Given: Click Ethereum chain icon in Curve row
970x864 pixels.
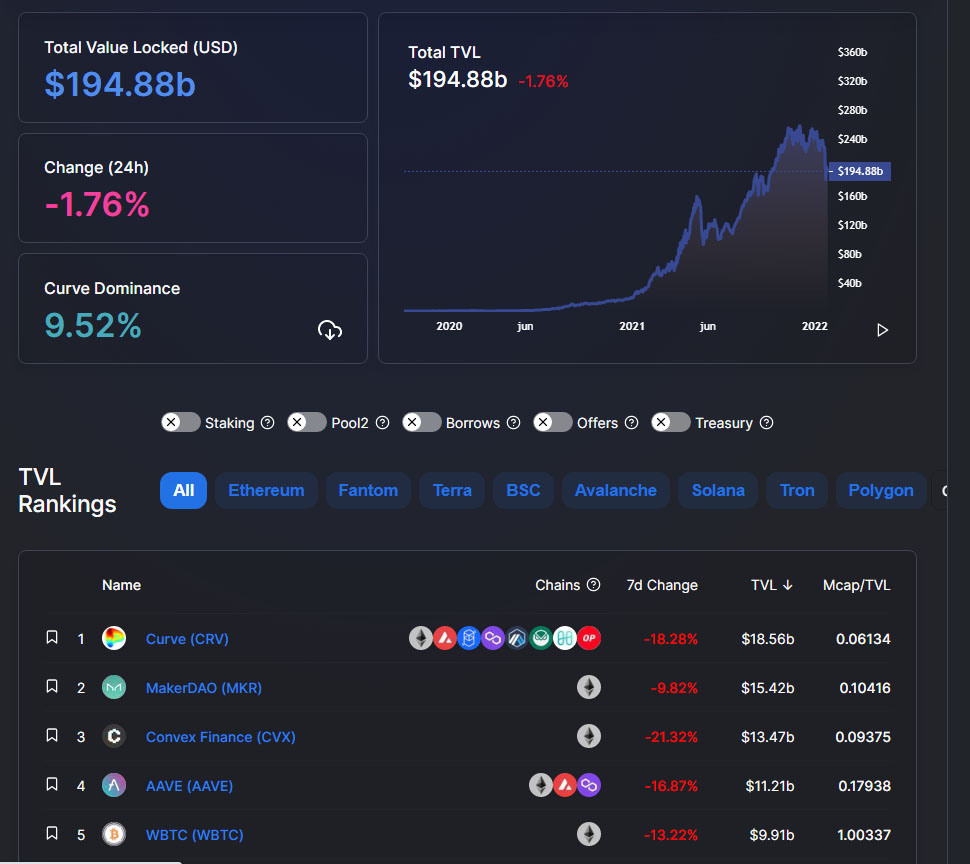Looking at the screenshot, I should (421, 638).
